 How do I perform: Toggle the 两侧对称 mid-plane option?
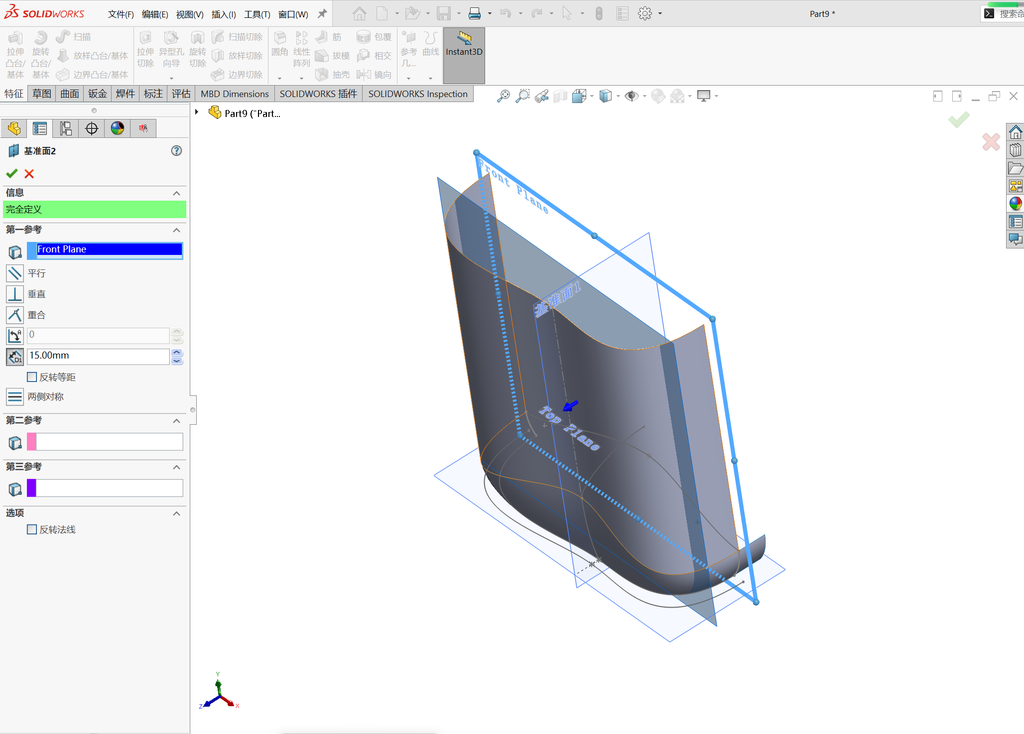[x=14, y=396]
